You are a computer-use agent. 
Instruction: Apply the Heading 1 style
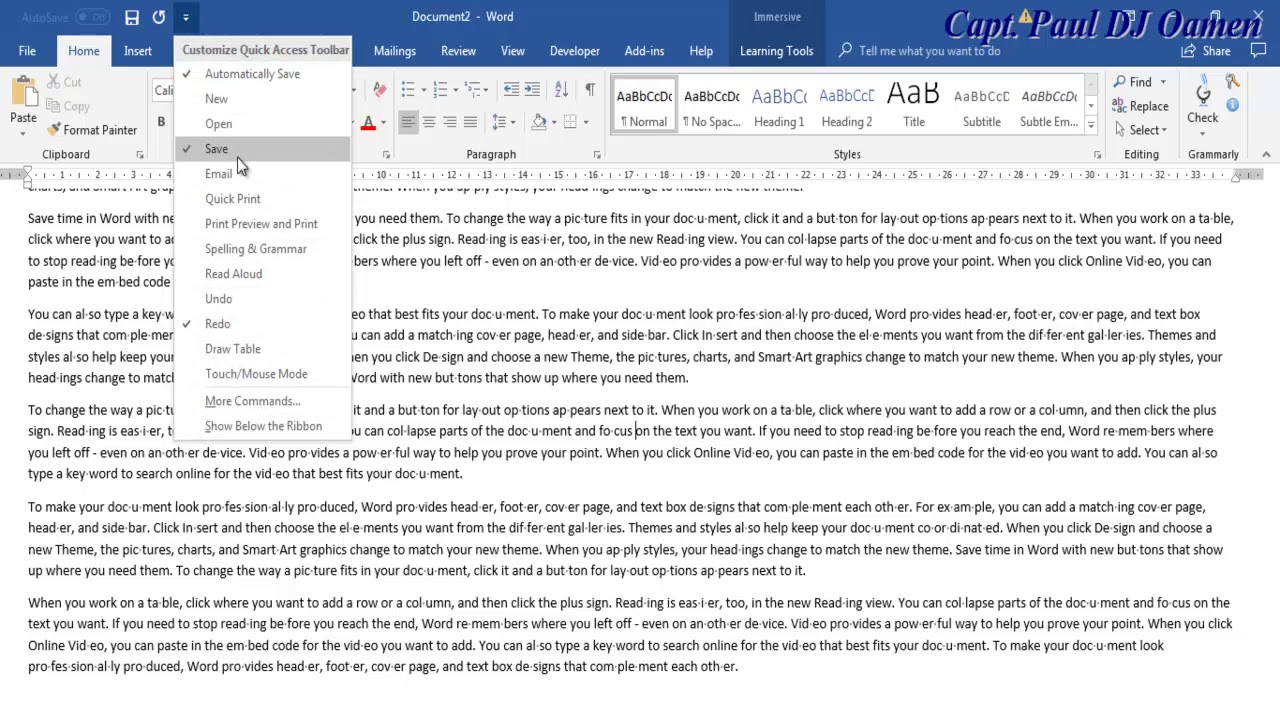coord(779,106)
